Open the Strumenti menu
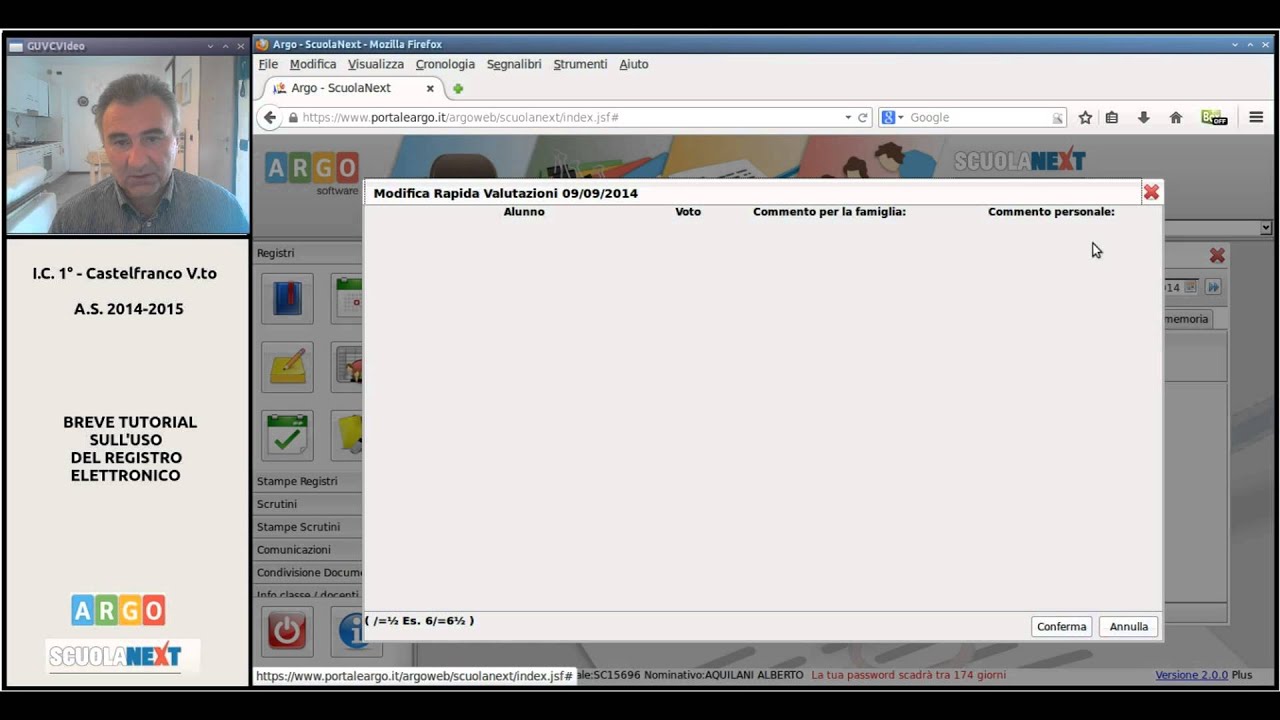This screenshot has width=1280, height=720. (580, 64)
